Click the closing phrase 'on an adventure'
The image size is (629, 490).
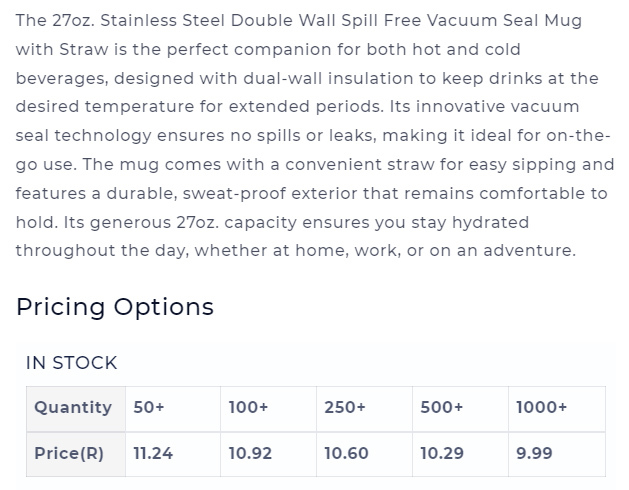pyautogui.click(x=503, y=250)
